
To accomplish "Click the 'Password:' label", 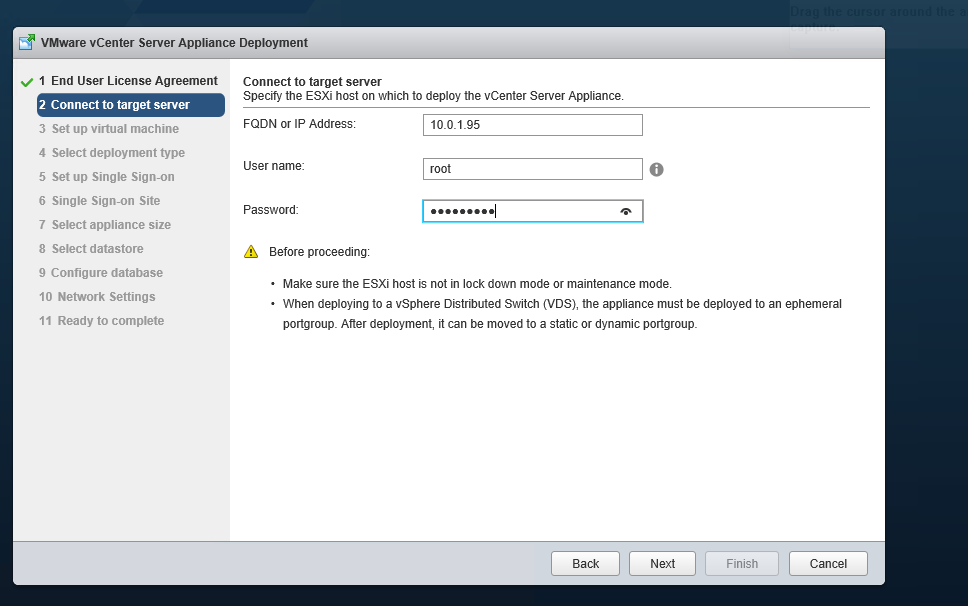I will click(x=270, y=210).
